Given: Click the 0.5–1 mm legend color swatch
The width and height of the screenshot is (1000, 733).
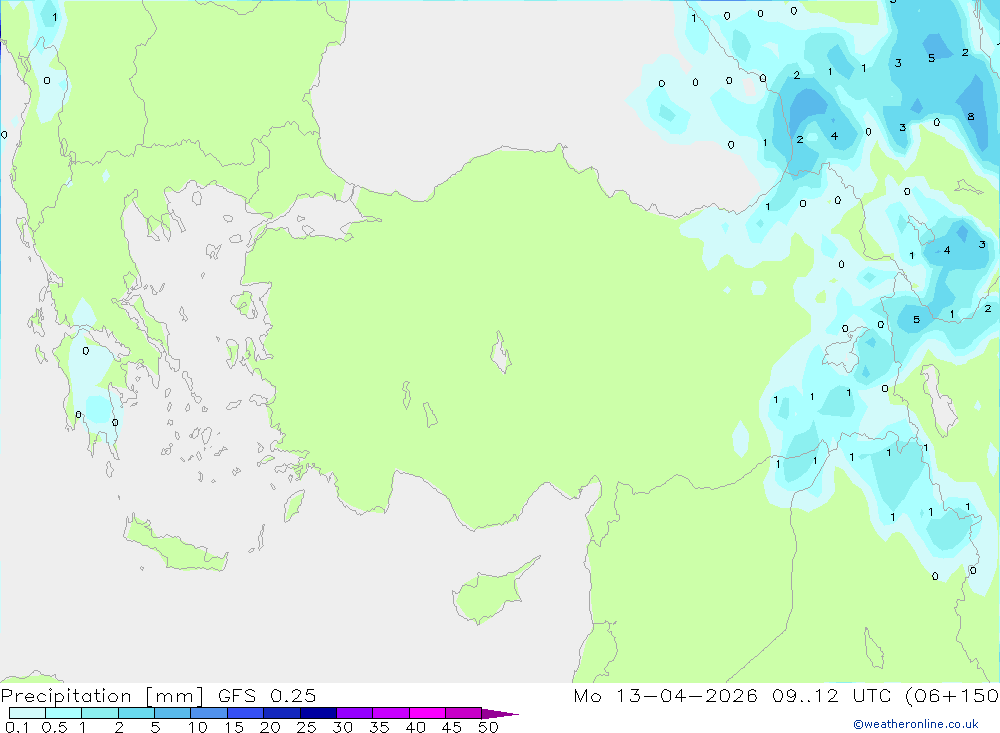Looking at the screenshot, I should (64, 713).
